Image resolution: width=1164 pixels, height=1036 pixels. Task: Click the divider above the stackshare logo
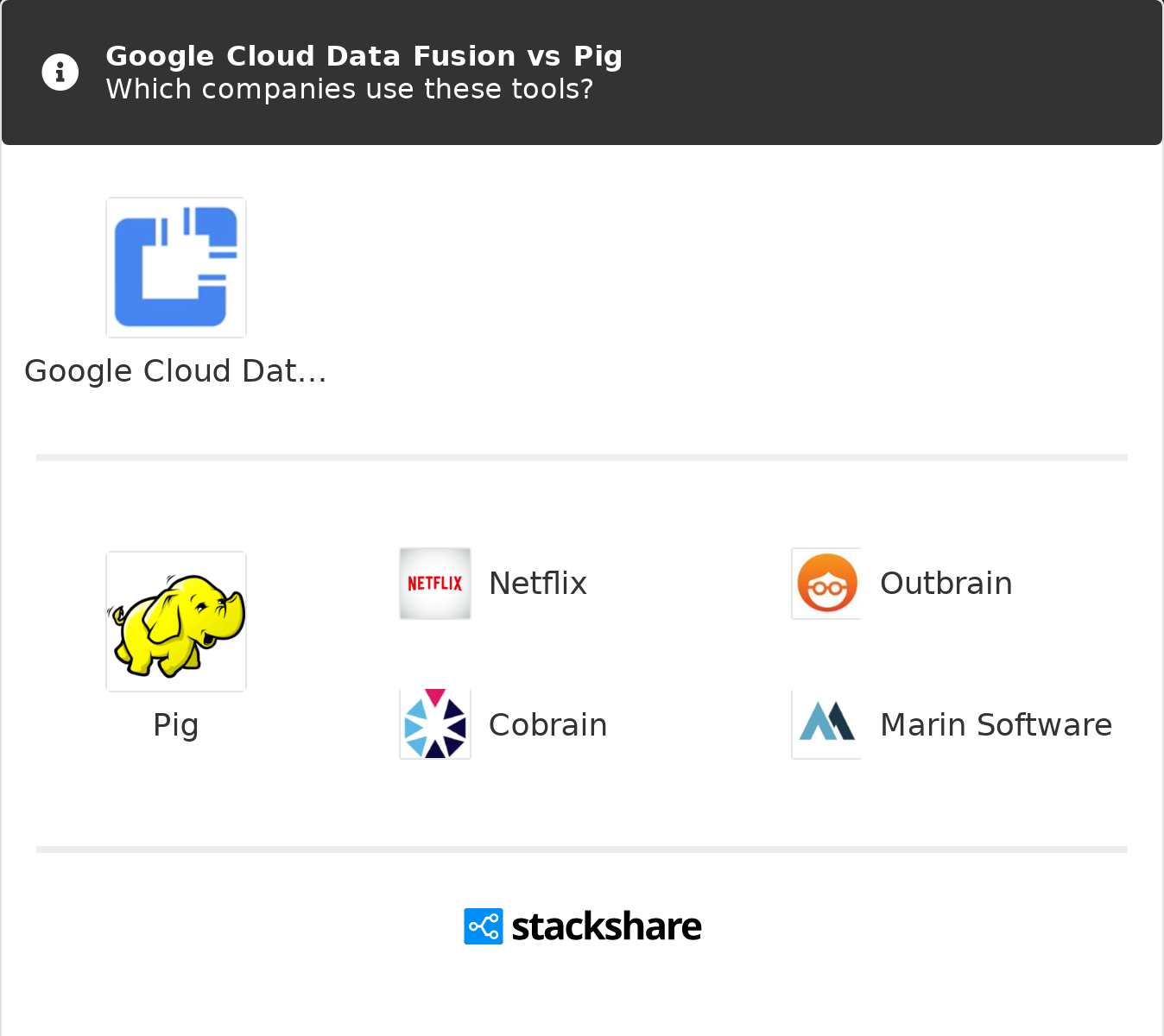click(x=582, y=850)
